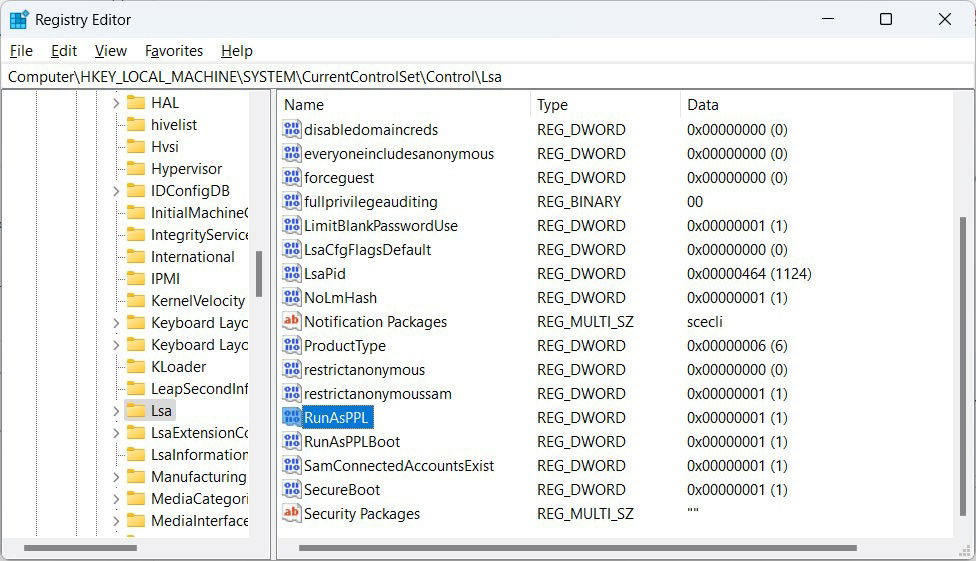Click the Notification Packages string icon
The image size is (976, 561).
[291, 321]
